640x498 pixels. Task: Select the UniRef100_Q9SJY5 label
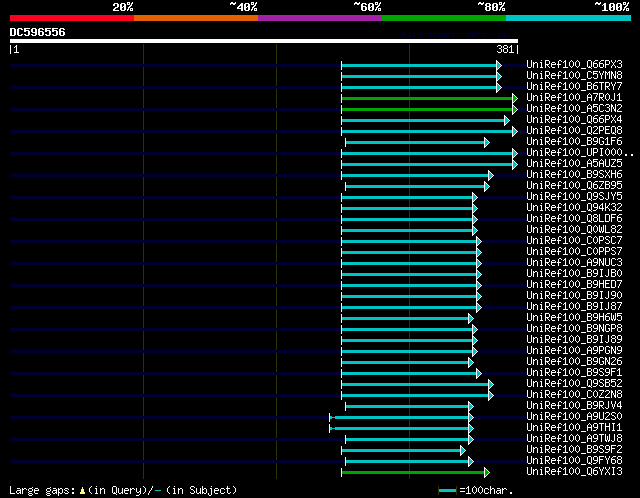click(x=574, y=196)
